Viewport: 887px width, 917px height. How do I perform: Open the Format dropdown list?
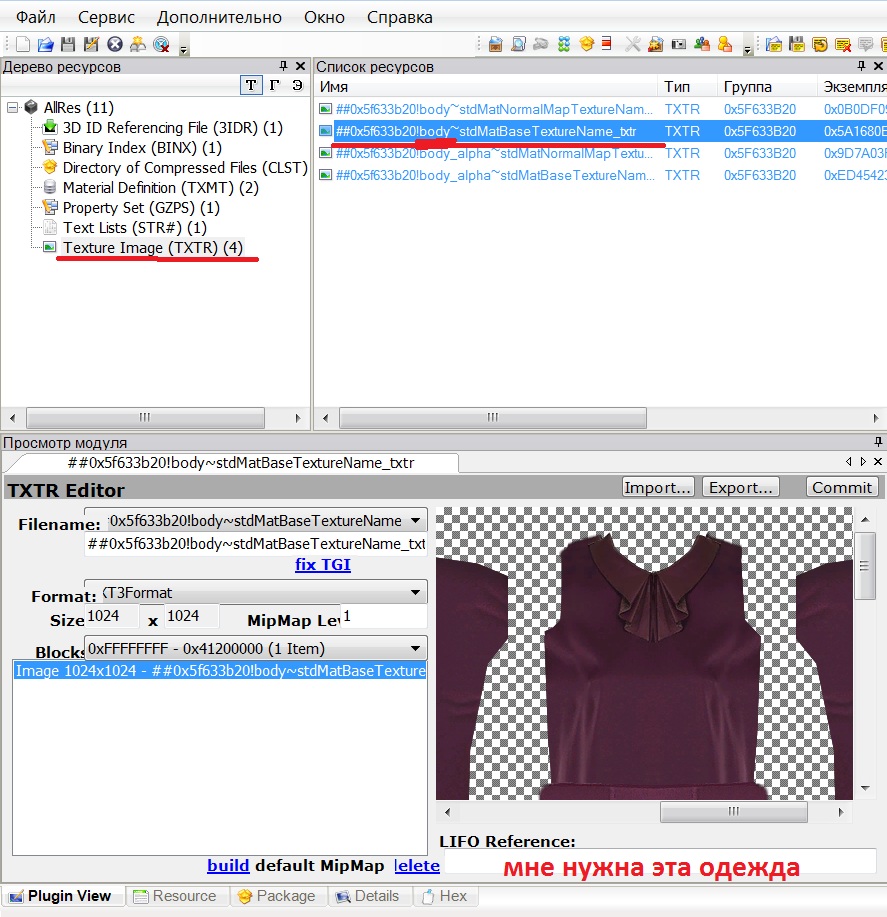coord(416,593)
